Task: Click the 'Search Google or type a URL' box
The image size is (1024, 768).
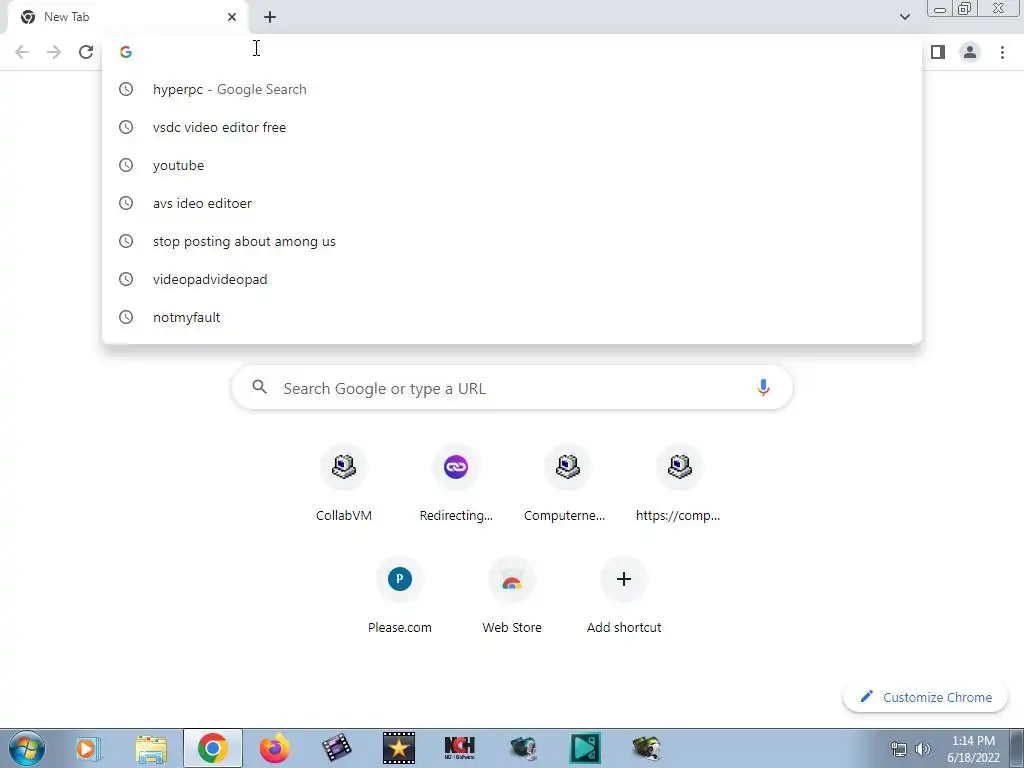Action: coord(512,388)
